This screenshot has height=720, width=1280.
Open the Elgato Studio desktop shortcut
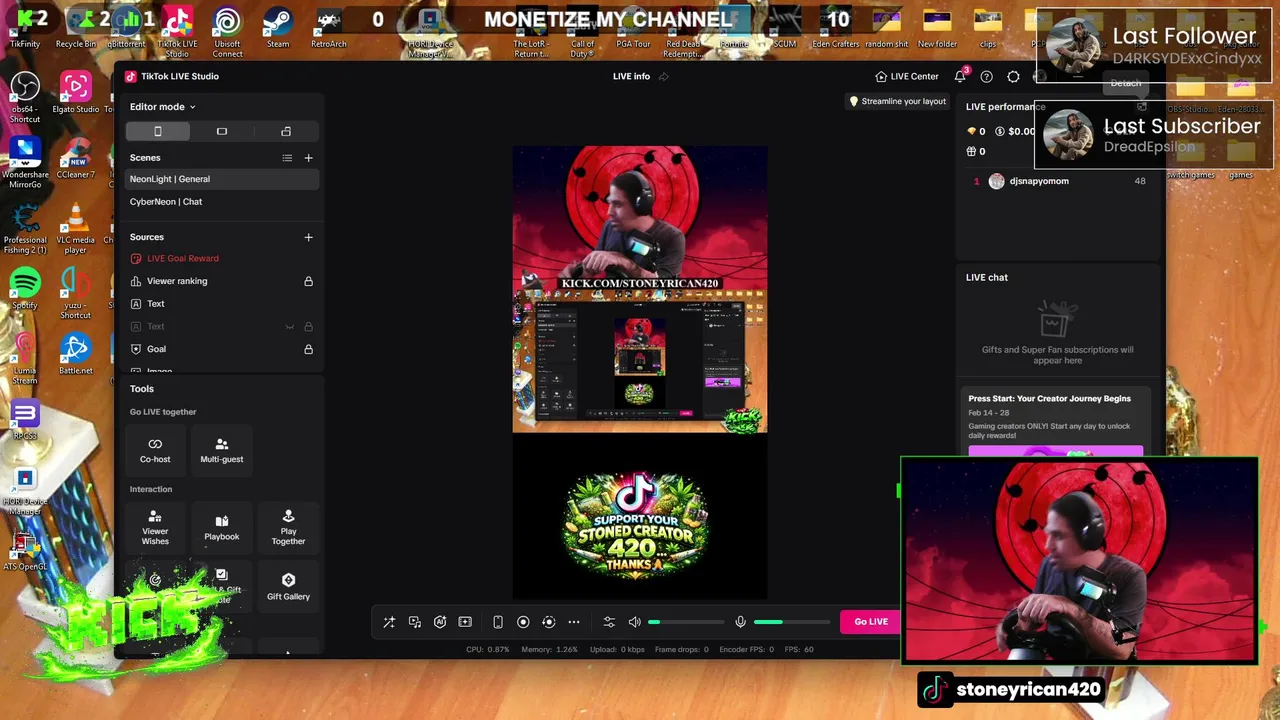pos(75,92)
